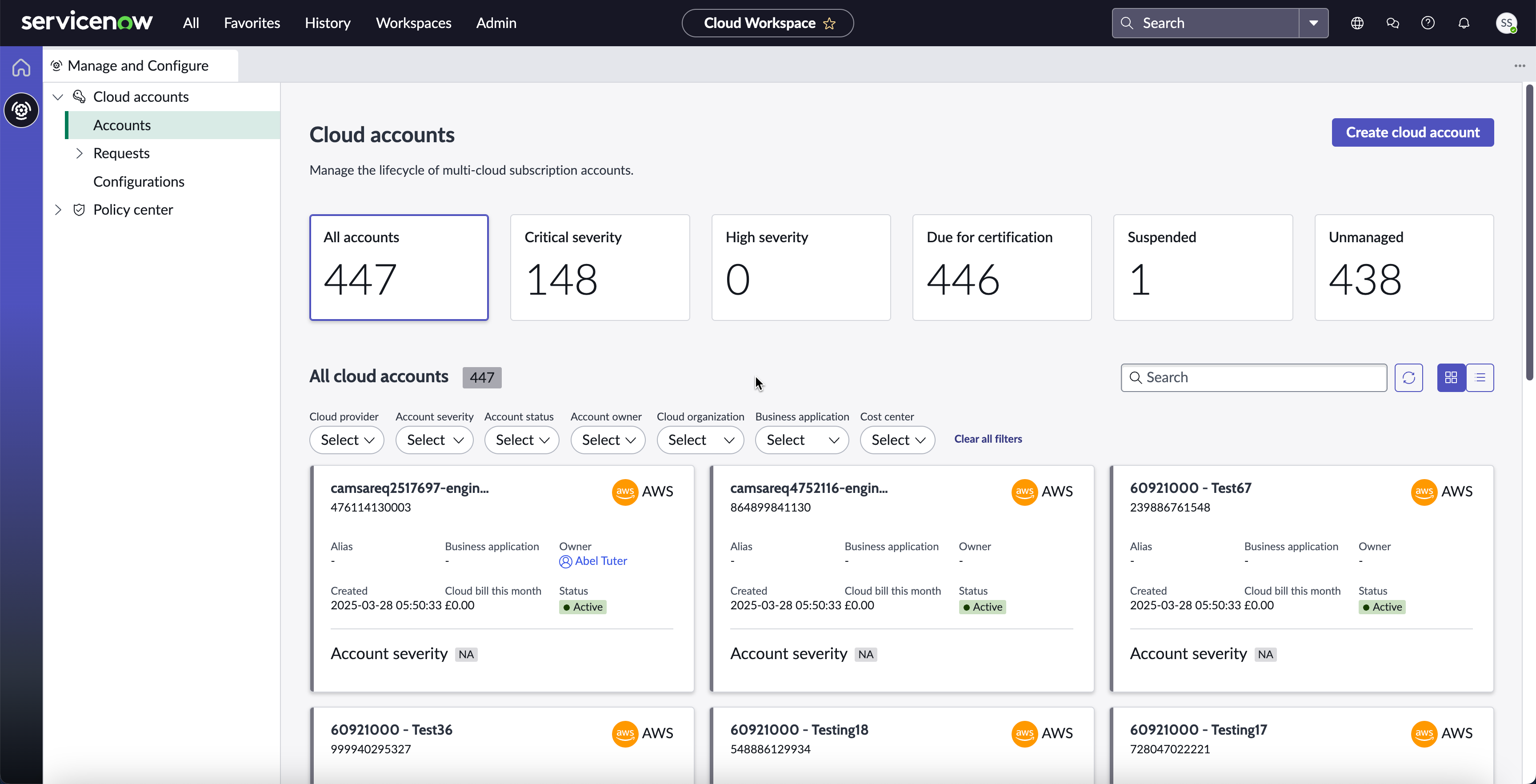Open the Workspaces menu
1536x784 pixels.
(413, 23)
